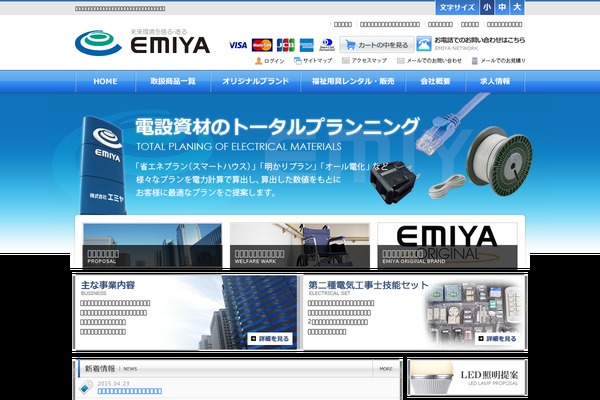The image size is (600, 400).
Task: Open the EMIYA ORIGINAL BRAND card
Action: [x=447, y=245]
